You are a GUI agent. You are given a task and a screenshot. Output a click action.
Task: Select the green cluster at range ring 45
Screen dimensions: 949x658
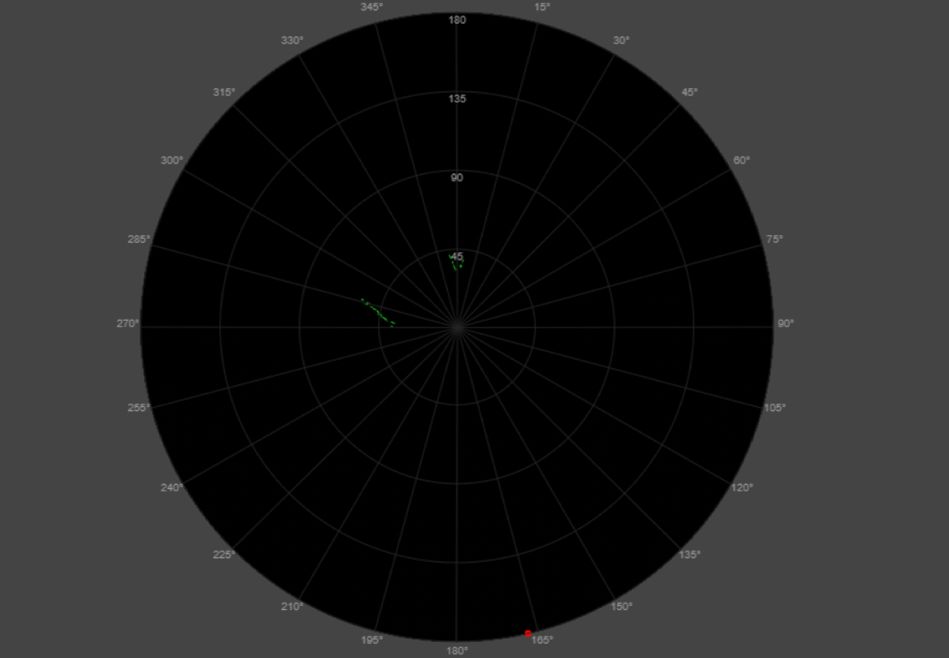click(456, 262)
